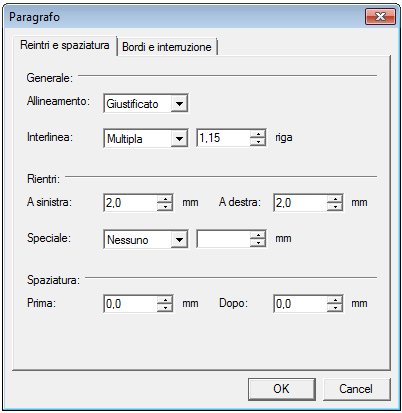The width and height of the screenshot is (402, 413).
Task: Decrease the A sinistra indent
Action: [165, 207]
